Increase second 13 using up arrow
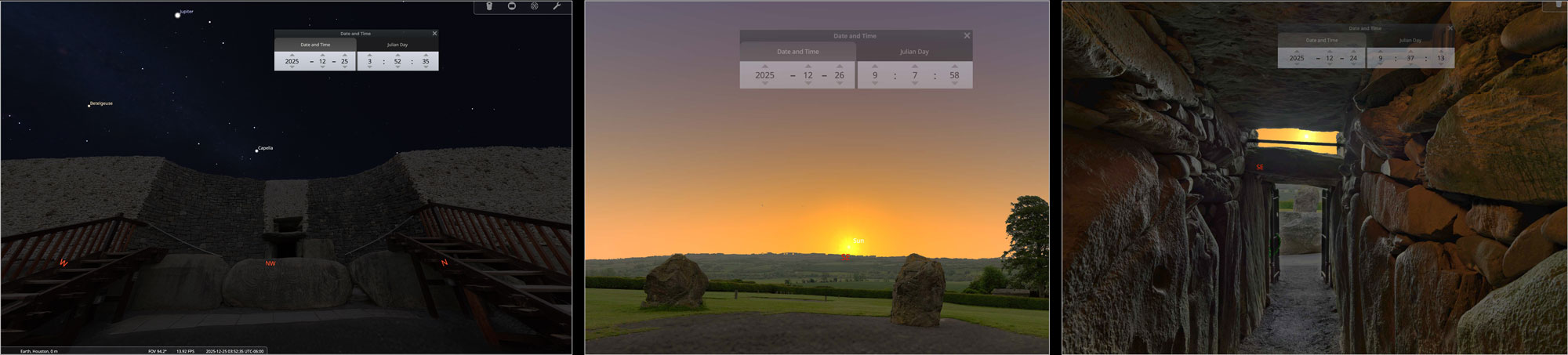This screenshot has height=355, width=1568. click(x=1440, y=51)
